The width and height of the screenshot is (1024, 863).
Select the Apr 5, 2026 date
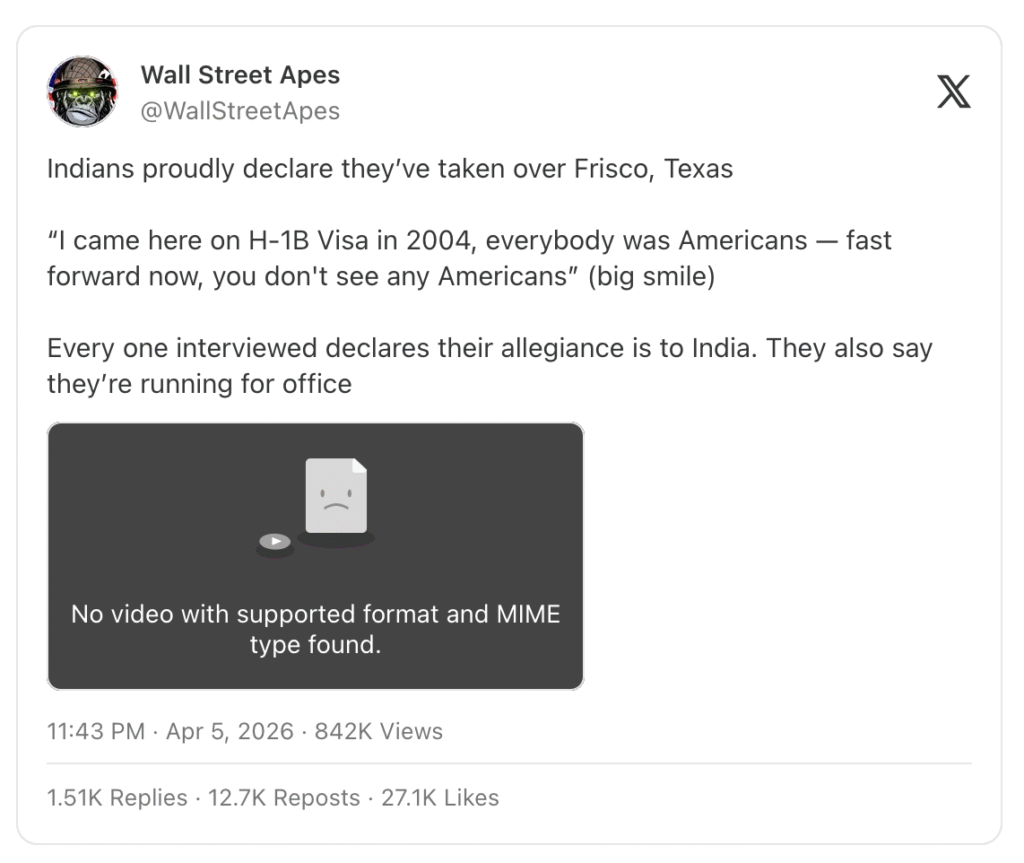tap(230, 731)
